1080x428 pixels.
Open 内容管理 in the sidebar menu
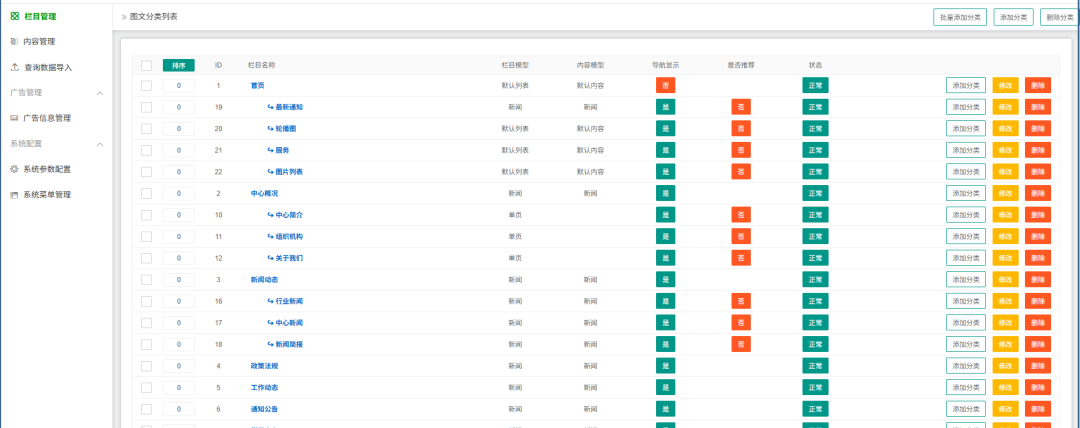click(x=39, y=41)
